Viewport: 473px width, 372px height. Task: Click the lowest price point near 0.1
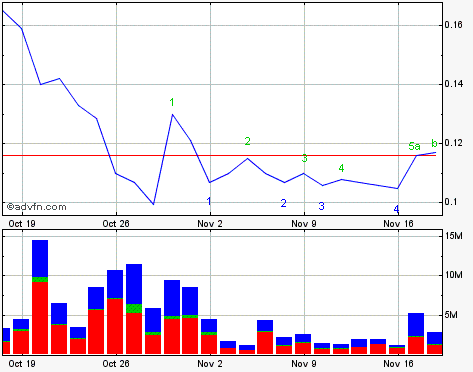tap(153, 204)
